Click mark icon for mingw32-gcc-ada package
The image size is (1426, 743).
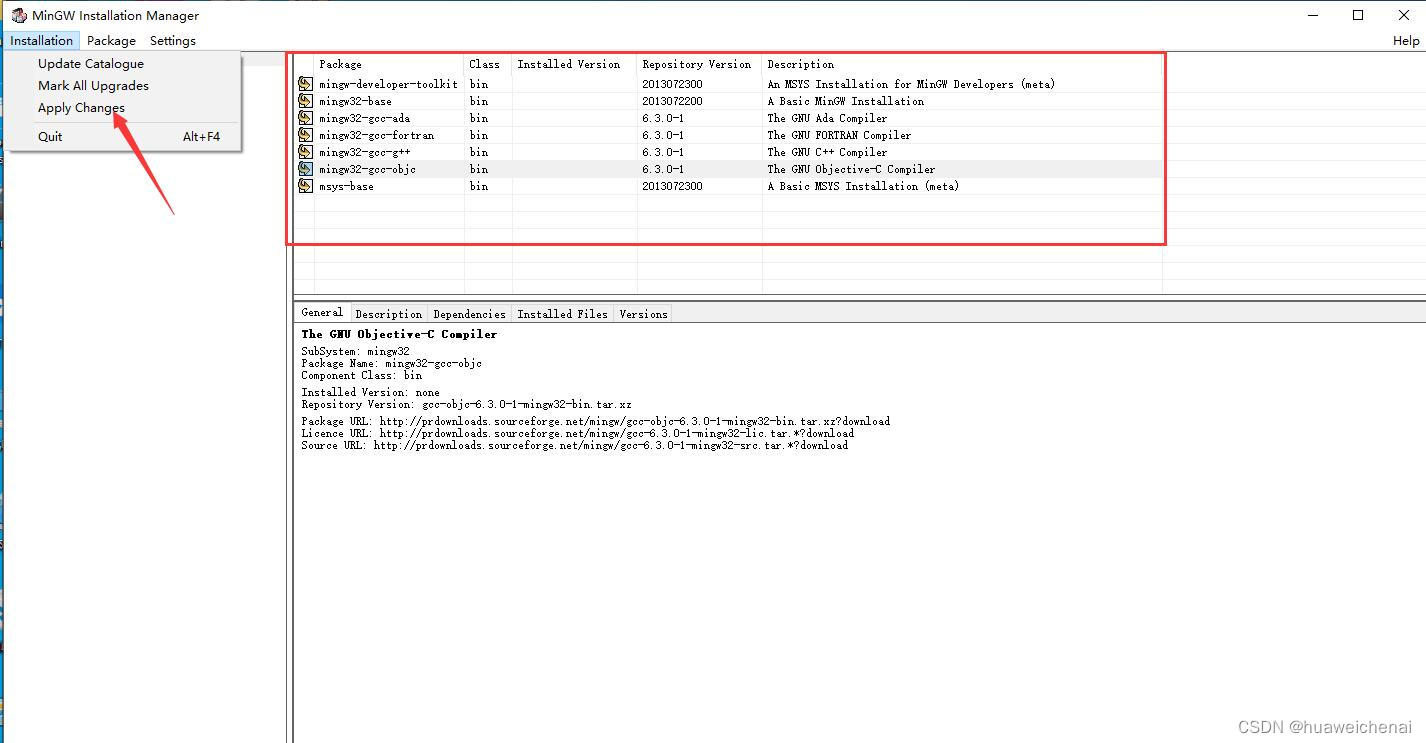coord(305,118)
